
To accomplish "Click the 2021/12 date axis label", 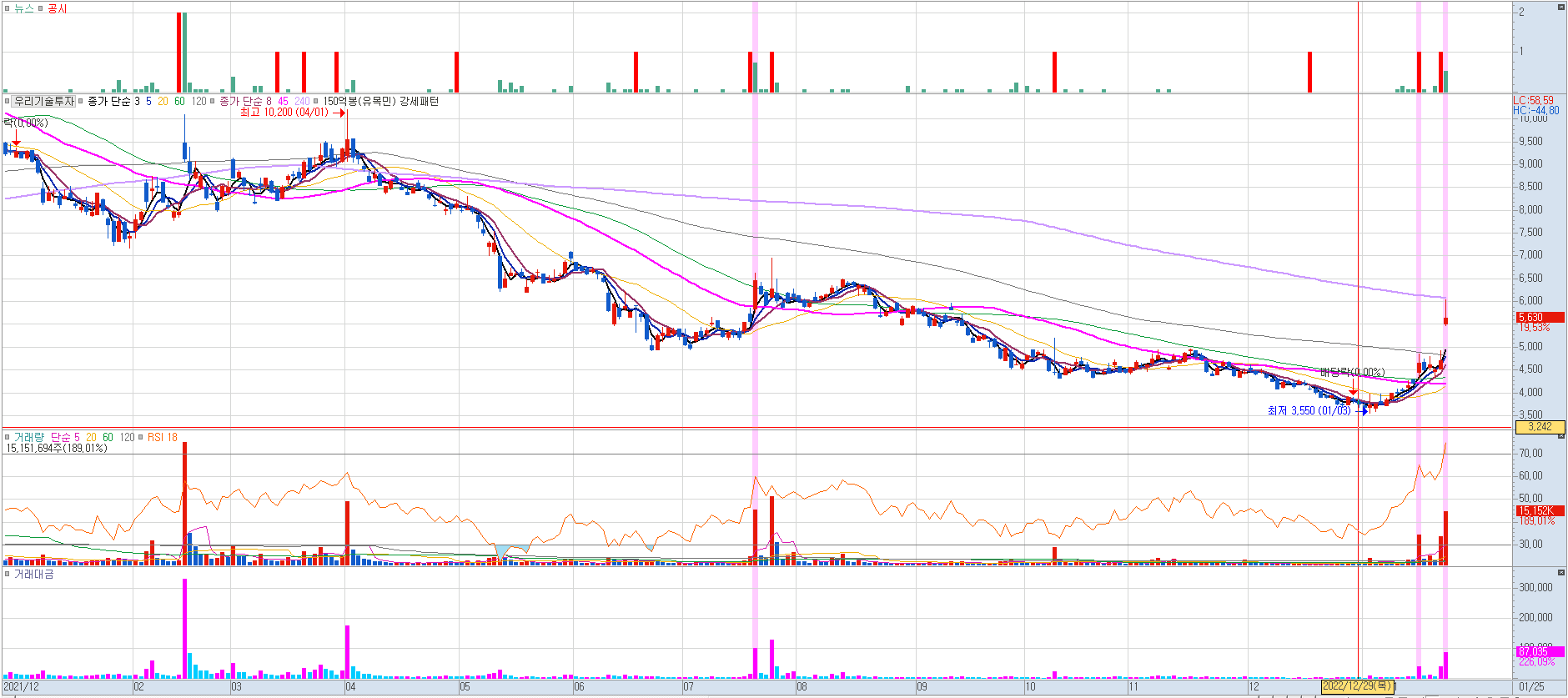I will pos(22,687).
